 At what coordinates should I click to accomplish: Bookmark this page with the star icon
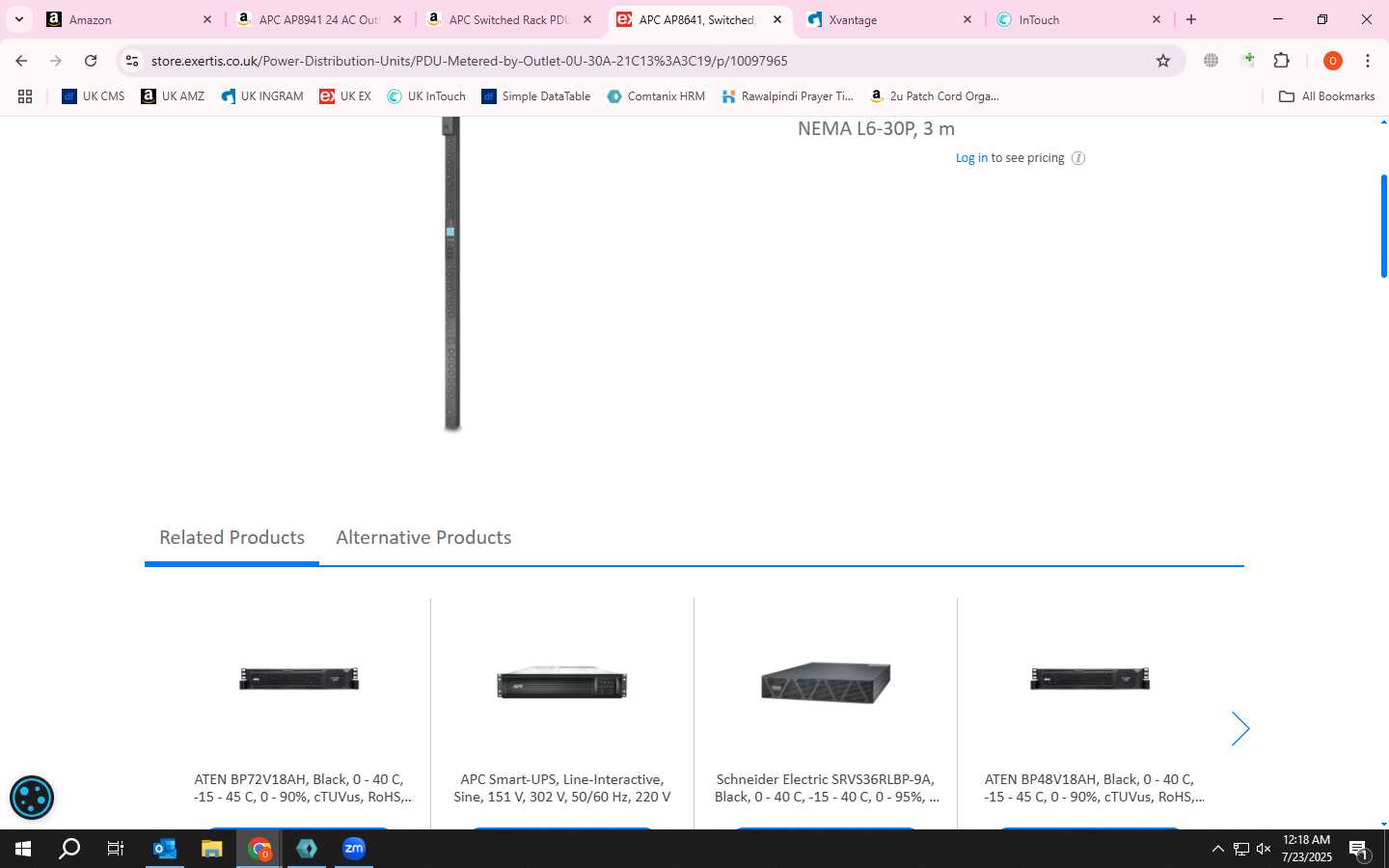[1163, 61]
